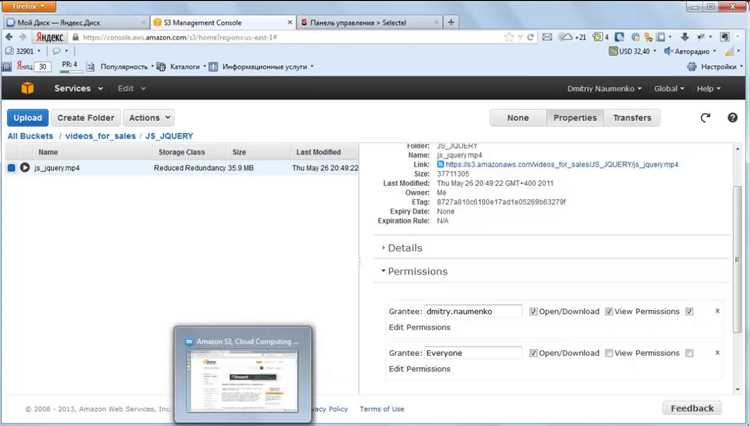Open the Services dropdown menu
The height and width of the screenshot is (426, 750).
click(78, 88)
